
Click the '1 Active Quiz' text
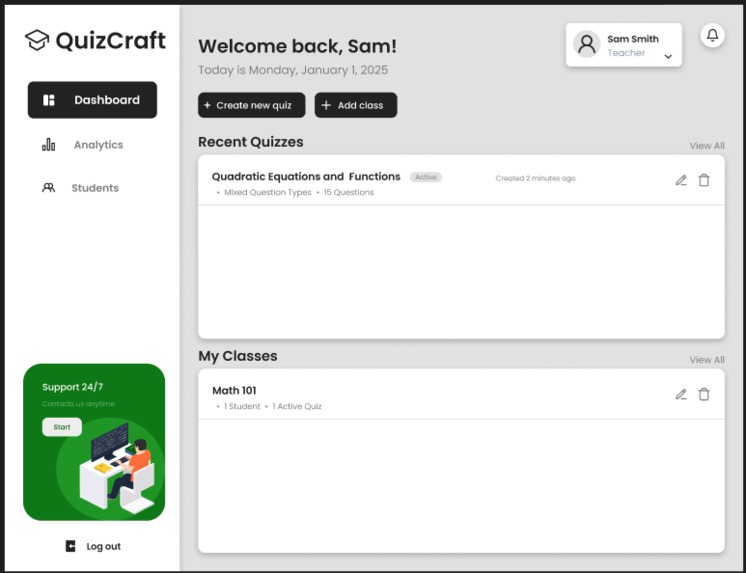[x=297, y=406]
